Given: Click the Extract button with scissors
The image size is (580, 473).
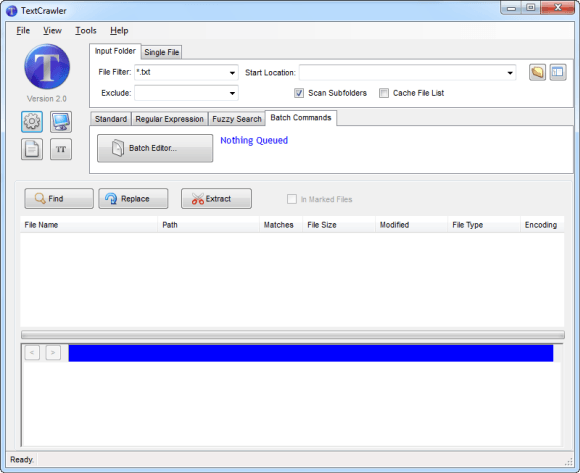Looking at the screenshot, I should pyautogui.click(x=216, y=199).
